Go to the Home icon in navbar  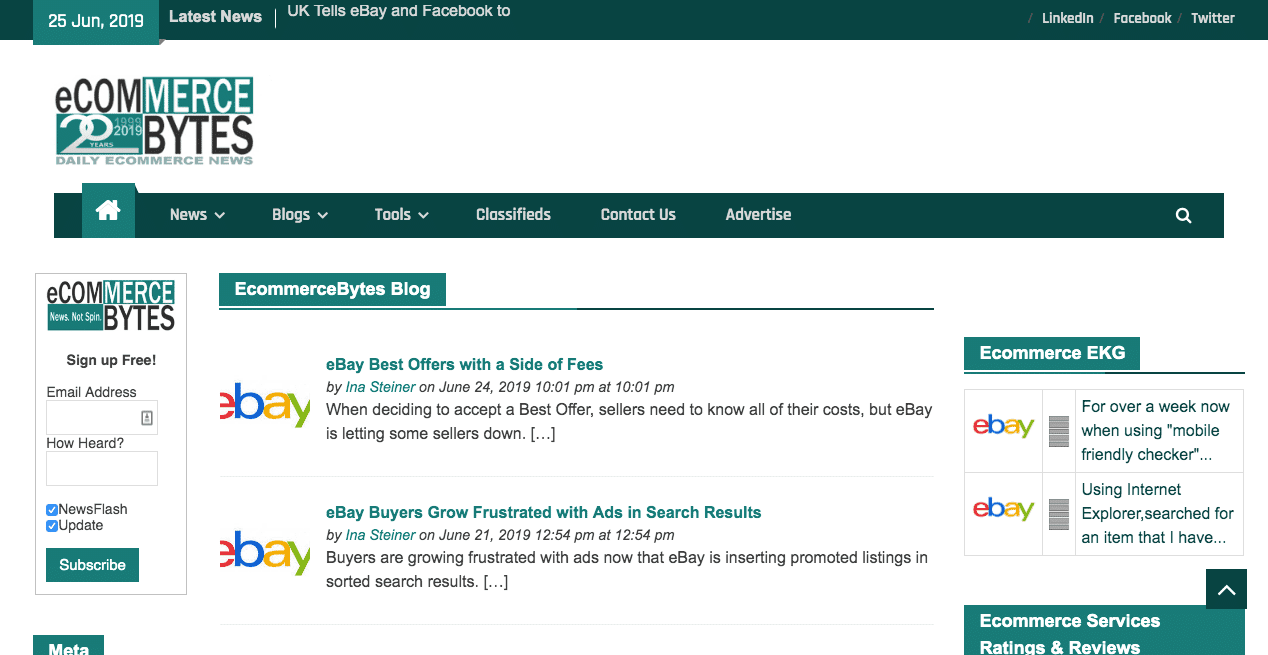(108, 211)
